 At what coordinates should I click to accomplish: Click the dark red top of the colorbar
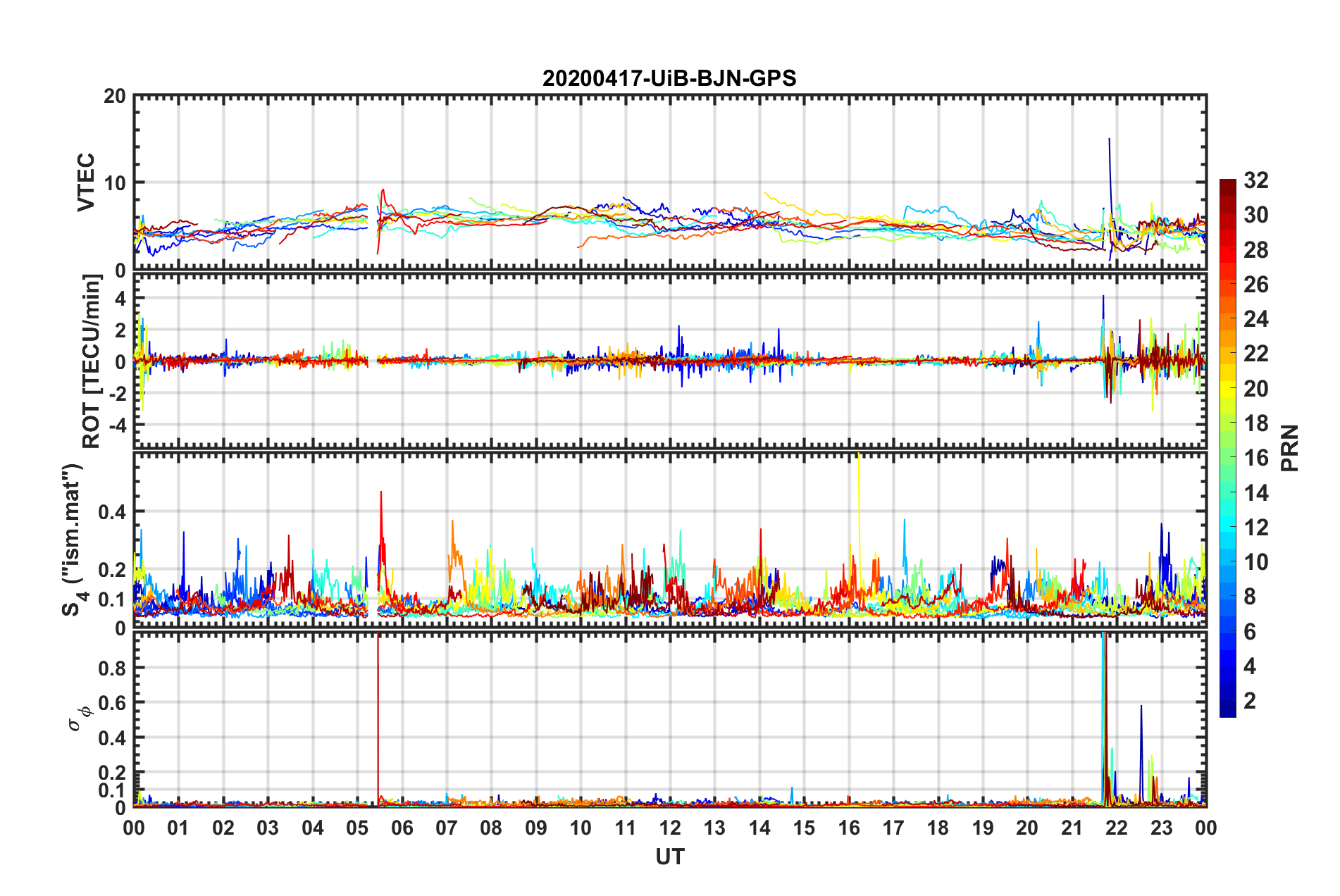click(x=1227, y=185)
